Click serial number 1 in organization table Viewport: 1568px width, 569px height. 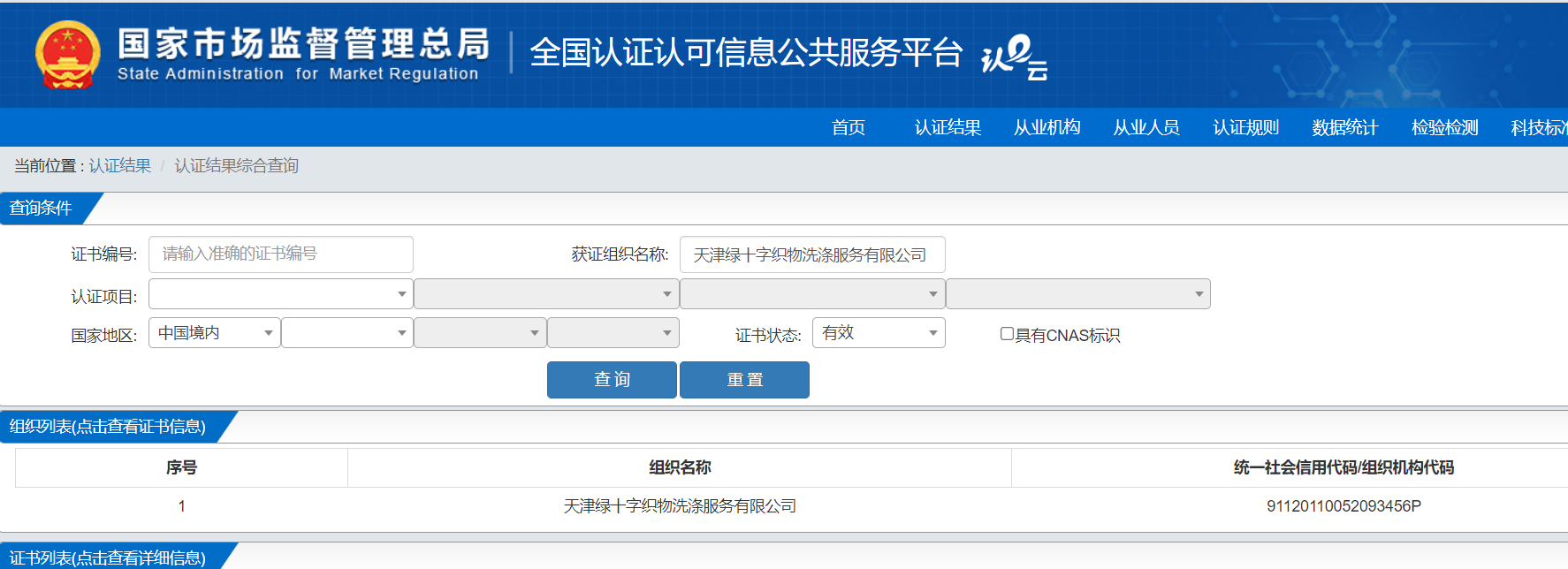pyautogui.click(x=181, y=506)
